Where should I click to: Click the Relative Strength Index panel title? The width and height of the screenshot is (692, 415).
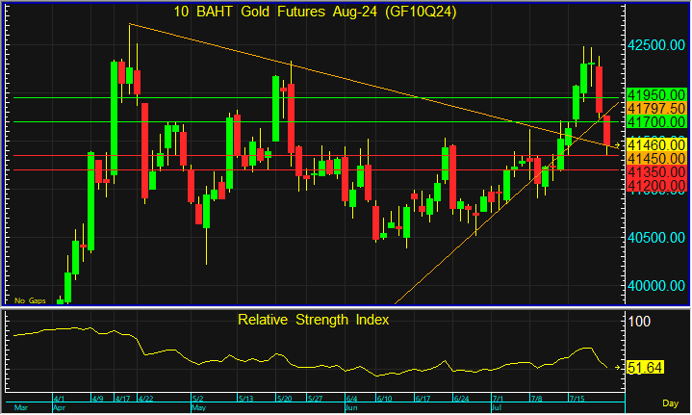click(x=313, y=320)
